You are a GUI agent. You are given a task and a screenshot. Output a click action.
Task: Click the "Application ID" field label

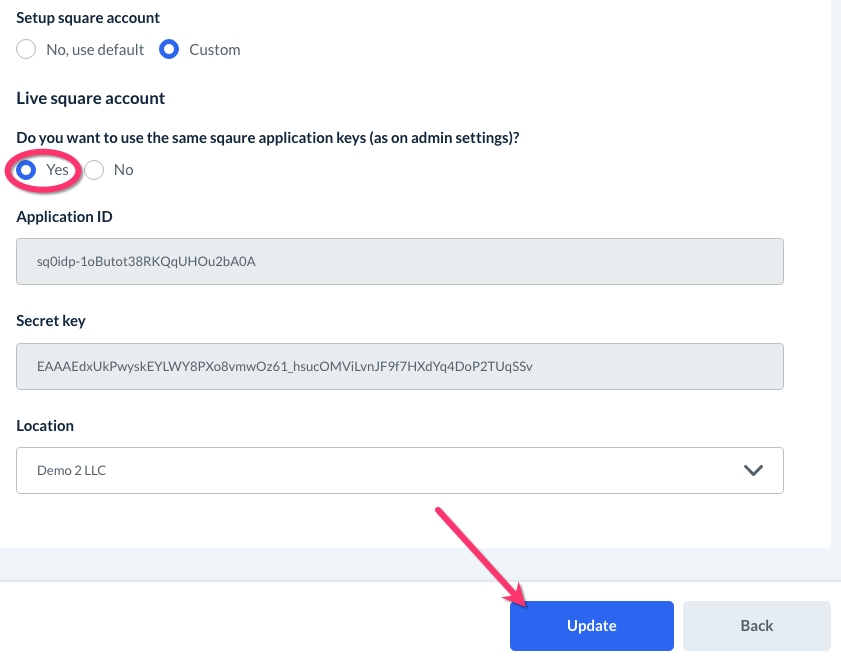pyautogui.click(x=64, y=217)
